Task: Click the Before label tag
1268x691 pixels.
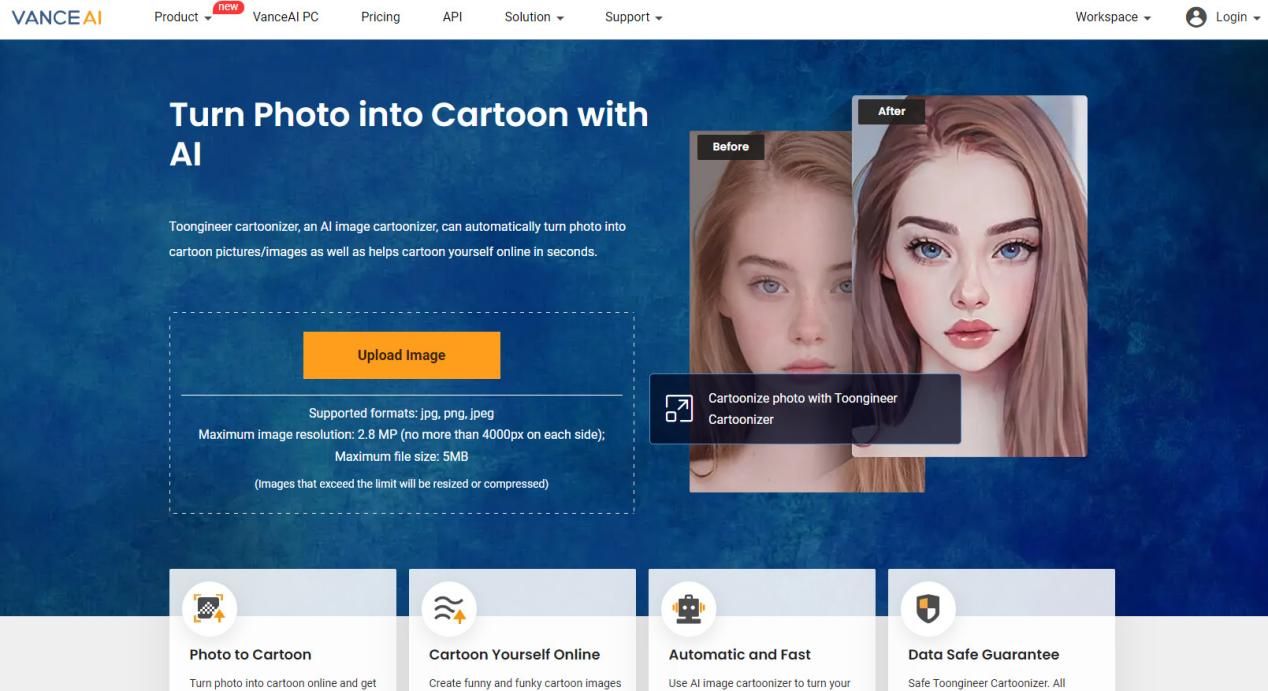Action: coord(730,146)
